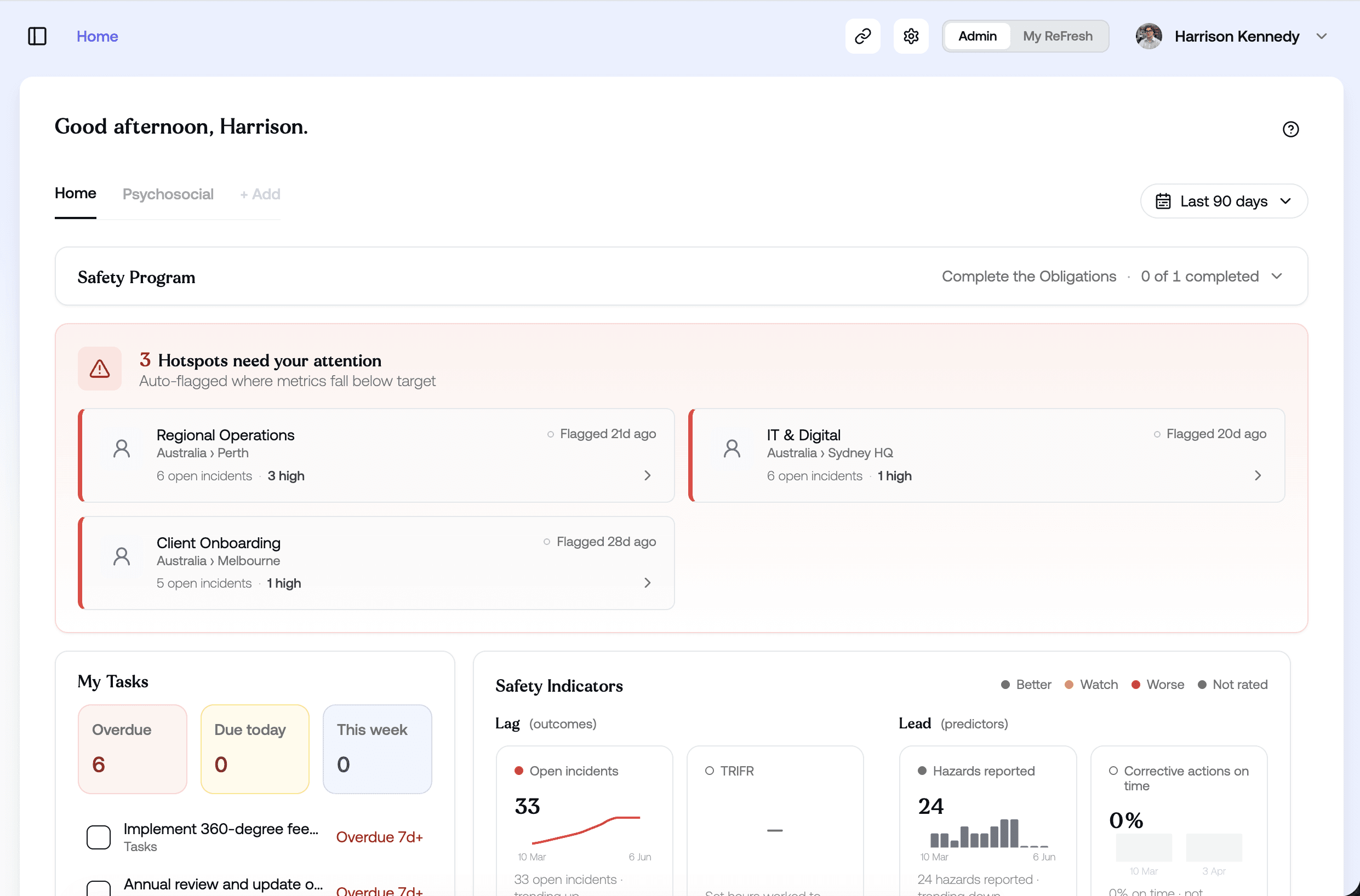Click the Hazards reported status dot
The image size is (1360, 896).
coord(922,771)
